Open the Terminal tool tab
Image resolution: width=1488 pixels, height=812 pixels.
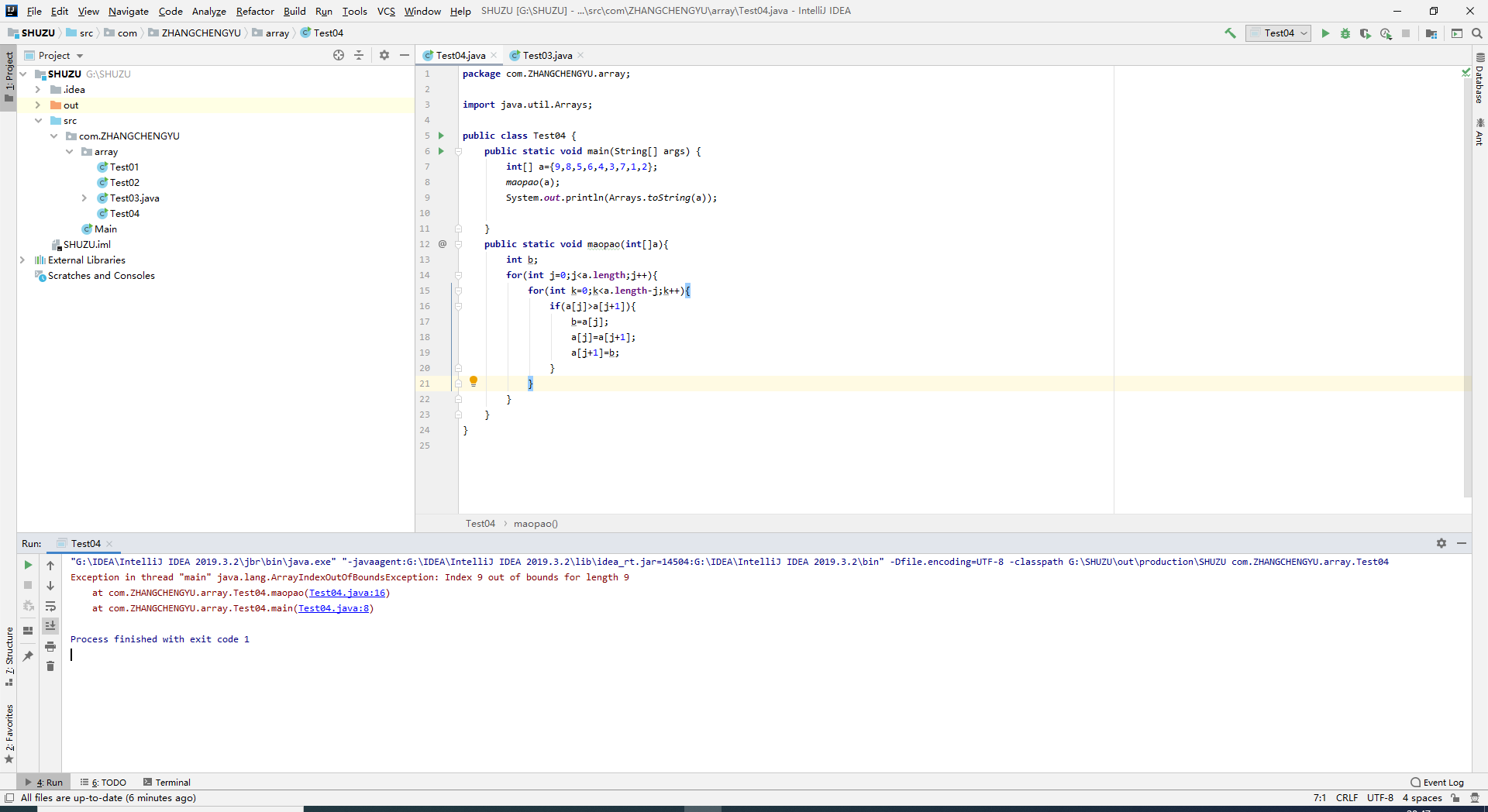pyautogui.click(x=167, y=782)
